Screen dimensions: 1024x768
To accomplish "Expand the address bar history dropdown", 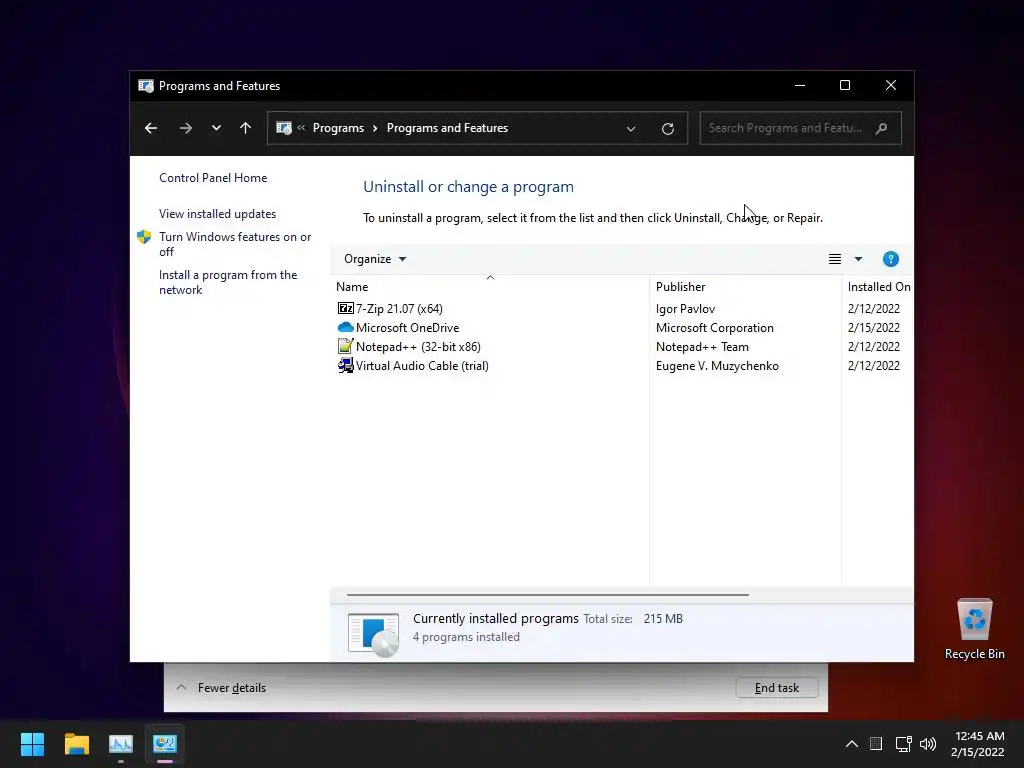I will [631, 129].
